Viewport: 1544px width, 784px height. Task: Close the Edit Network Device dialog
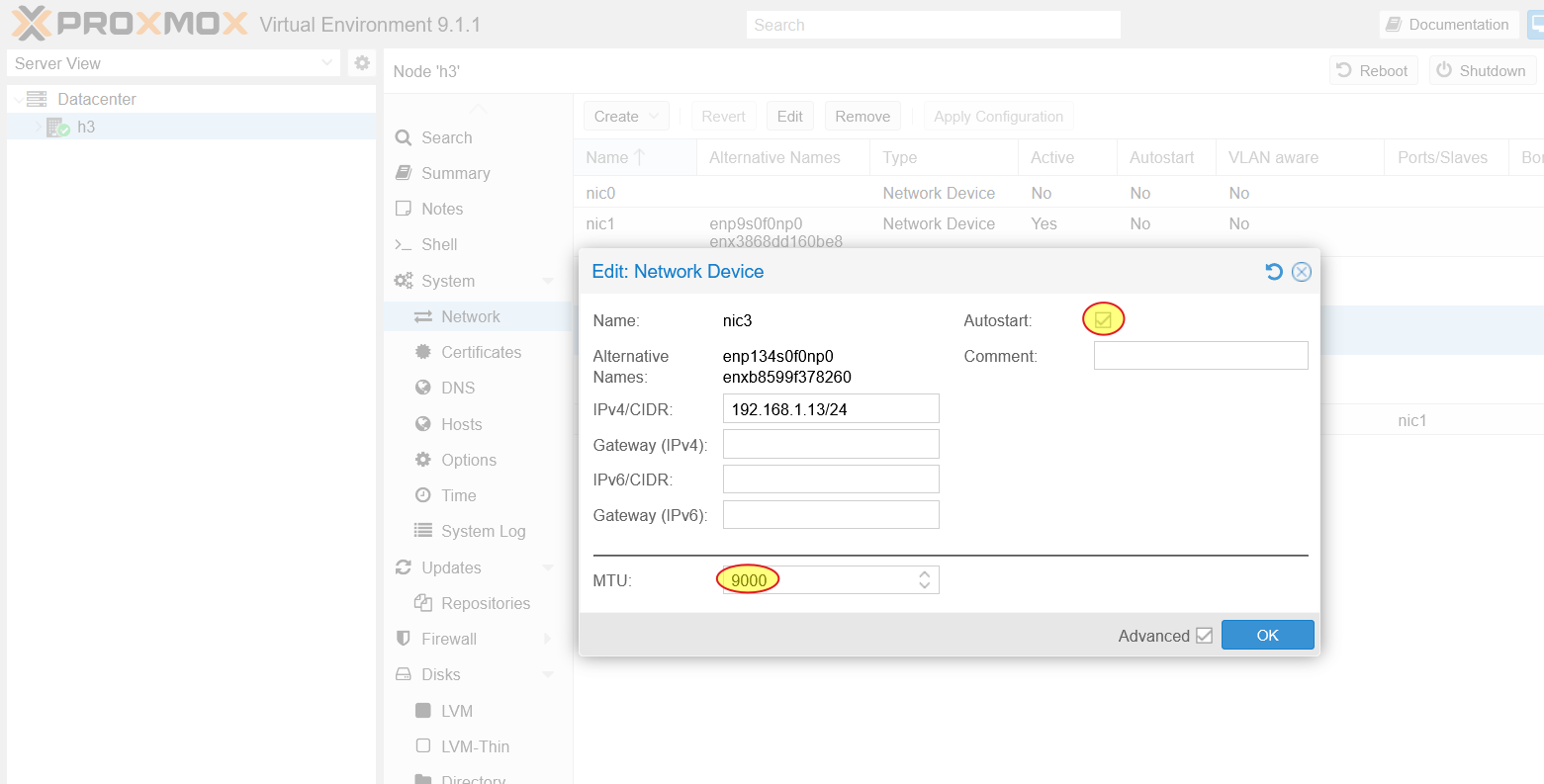click(1302, 272)
